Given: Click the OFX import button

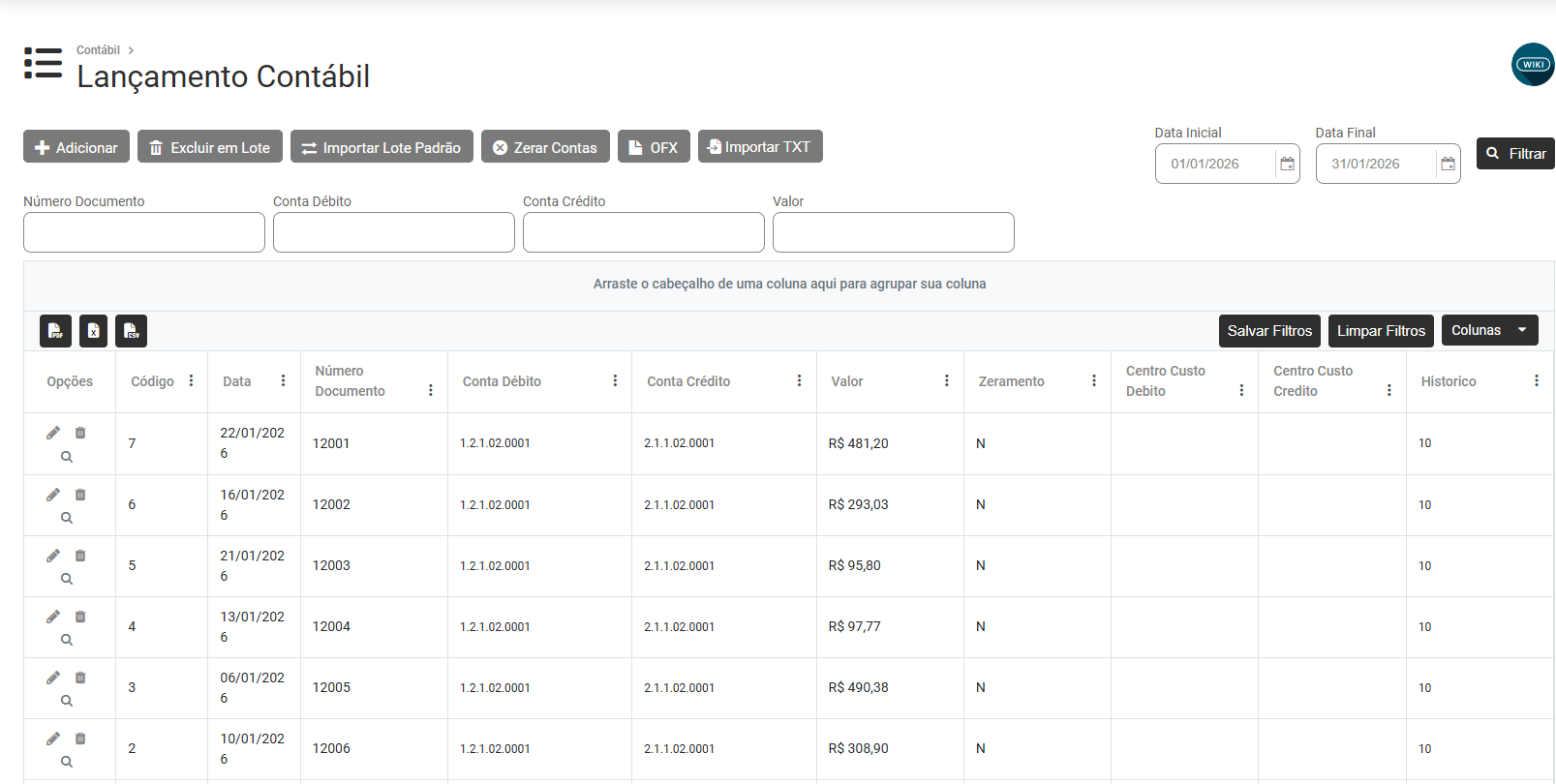Looking at the screenshot, I should 654,146.
